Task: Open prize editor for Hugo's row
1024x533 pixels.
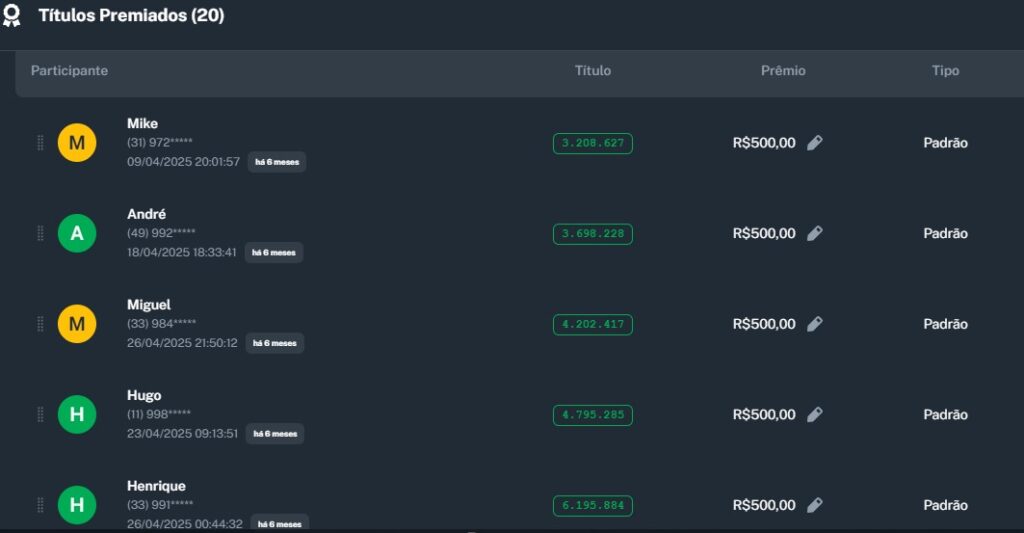Action: (x=815, y=414)
